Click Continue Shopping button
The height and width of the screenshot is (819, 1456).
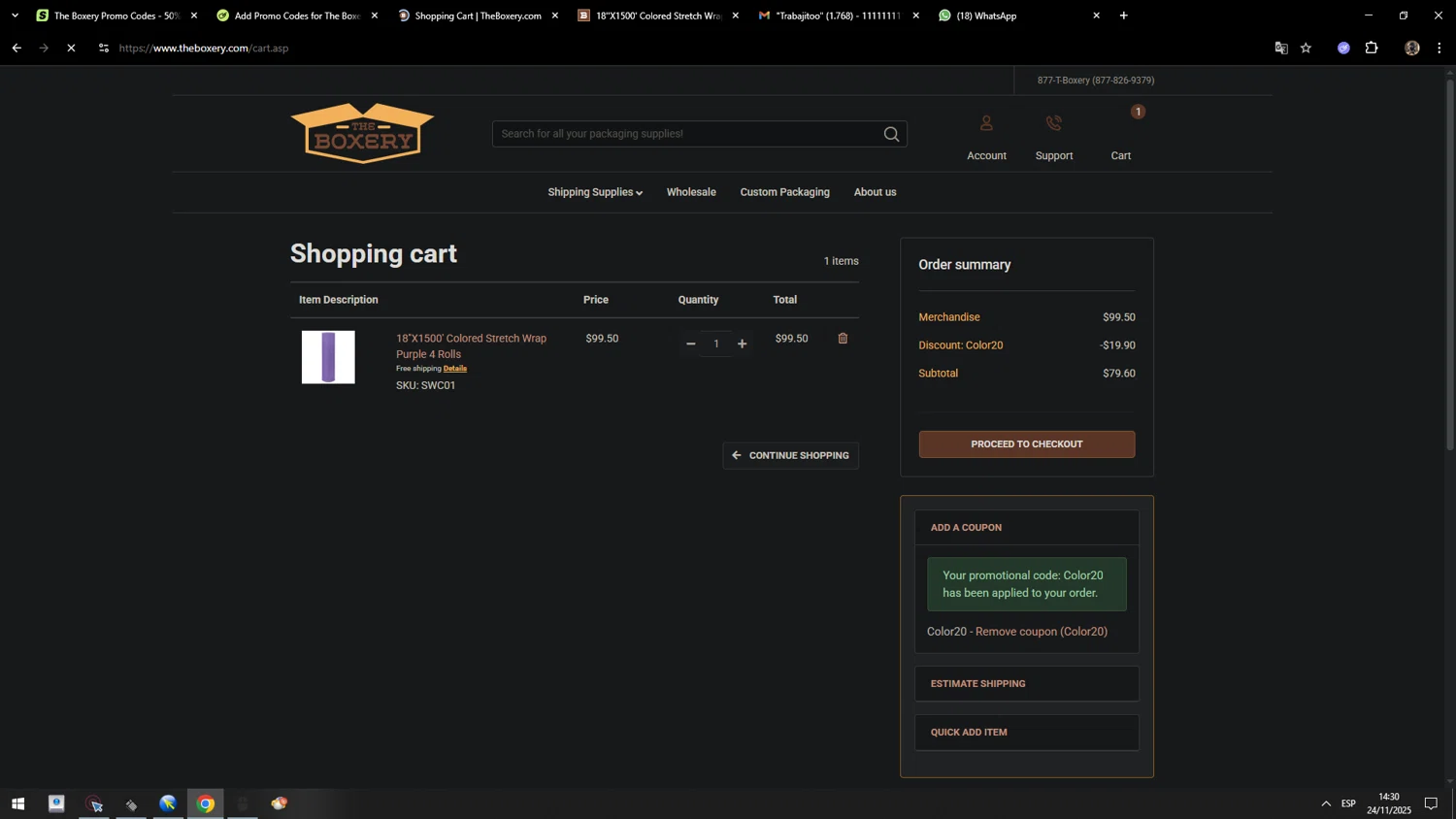click(x=790, y=455)
